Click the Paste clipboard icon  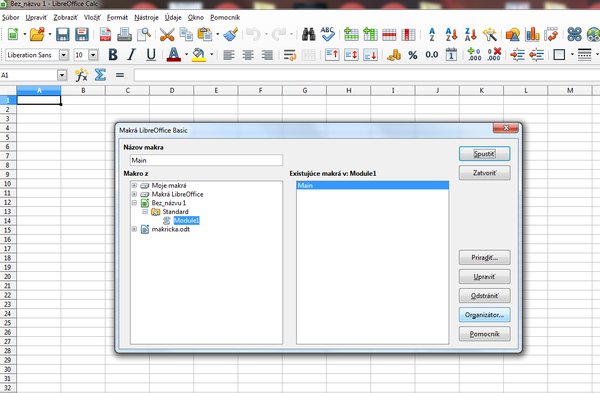click(205, 34)
